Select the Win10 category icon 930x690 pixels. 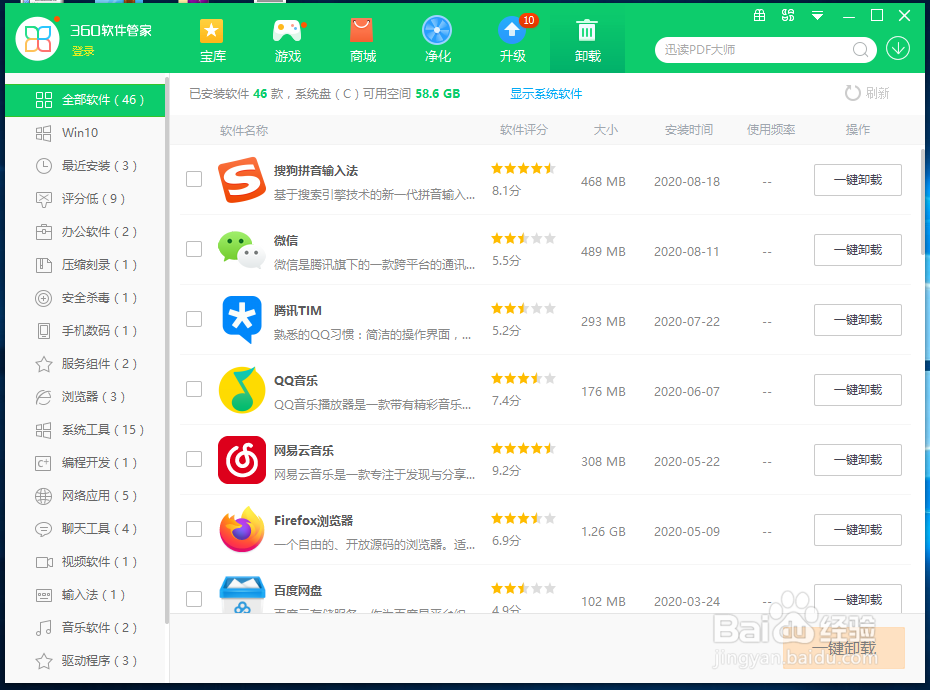pos(43,133)
